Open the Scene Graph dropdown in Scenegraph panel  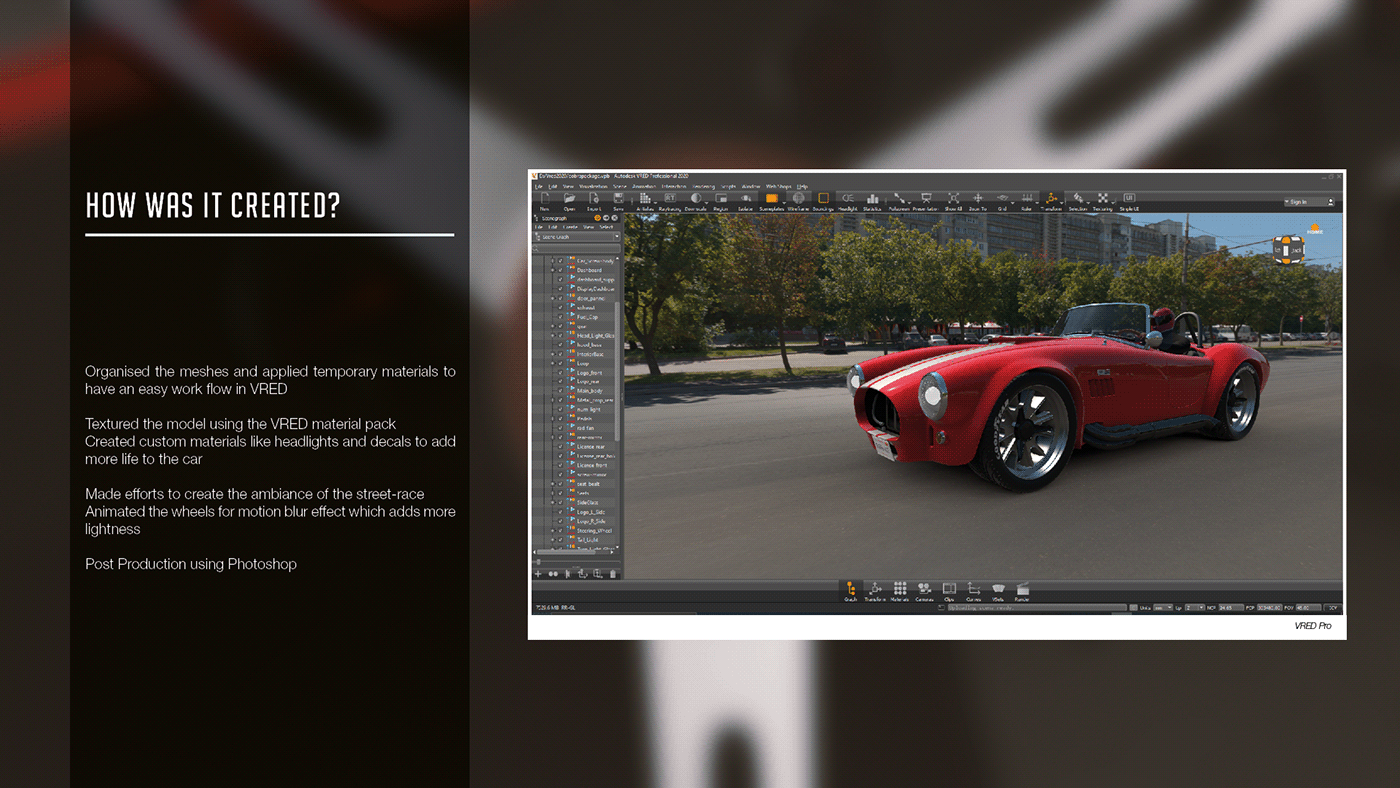click(x=577, y=237)
